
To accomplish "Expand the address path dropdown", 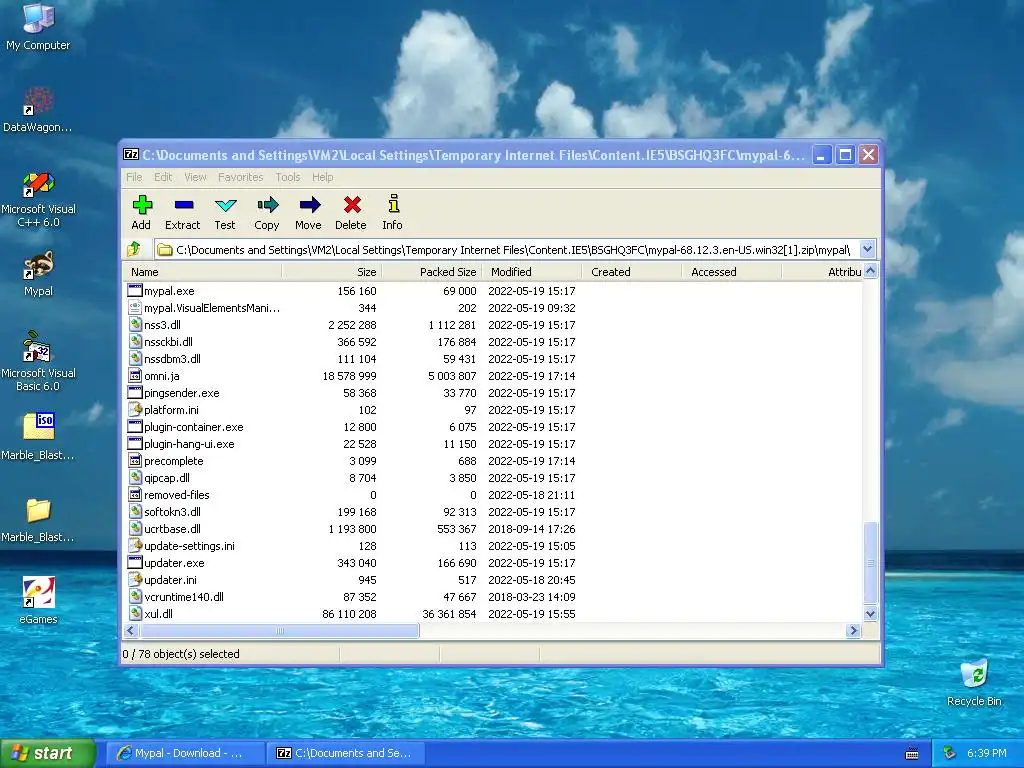I will 867,249.
